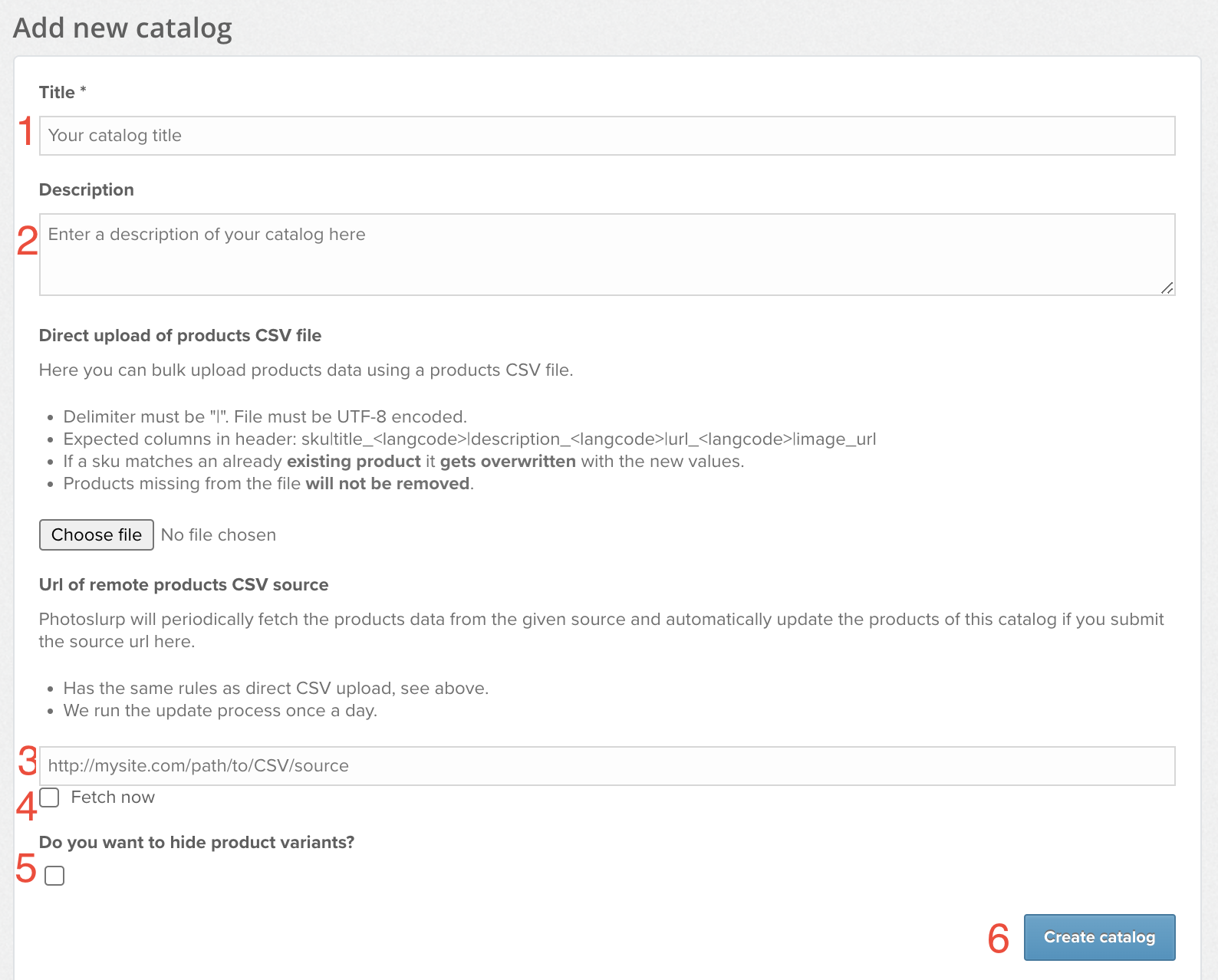The width and height of the screenshot is (1218, 980).
Task: Tick the hide product variants checkbox
Action: (x=54, y=876)
